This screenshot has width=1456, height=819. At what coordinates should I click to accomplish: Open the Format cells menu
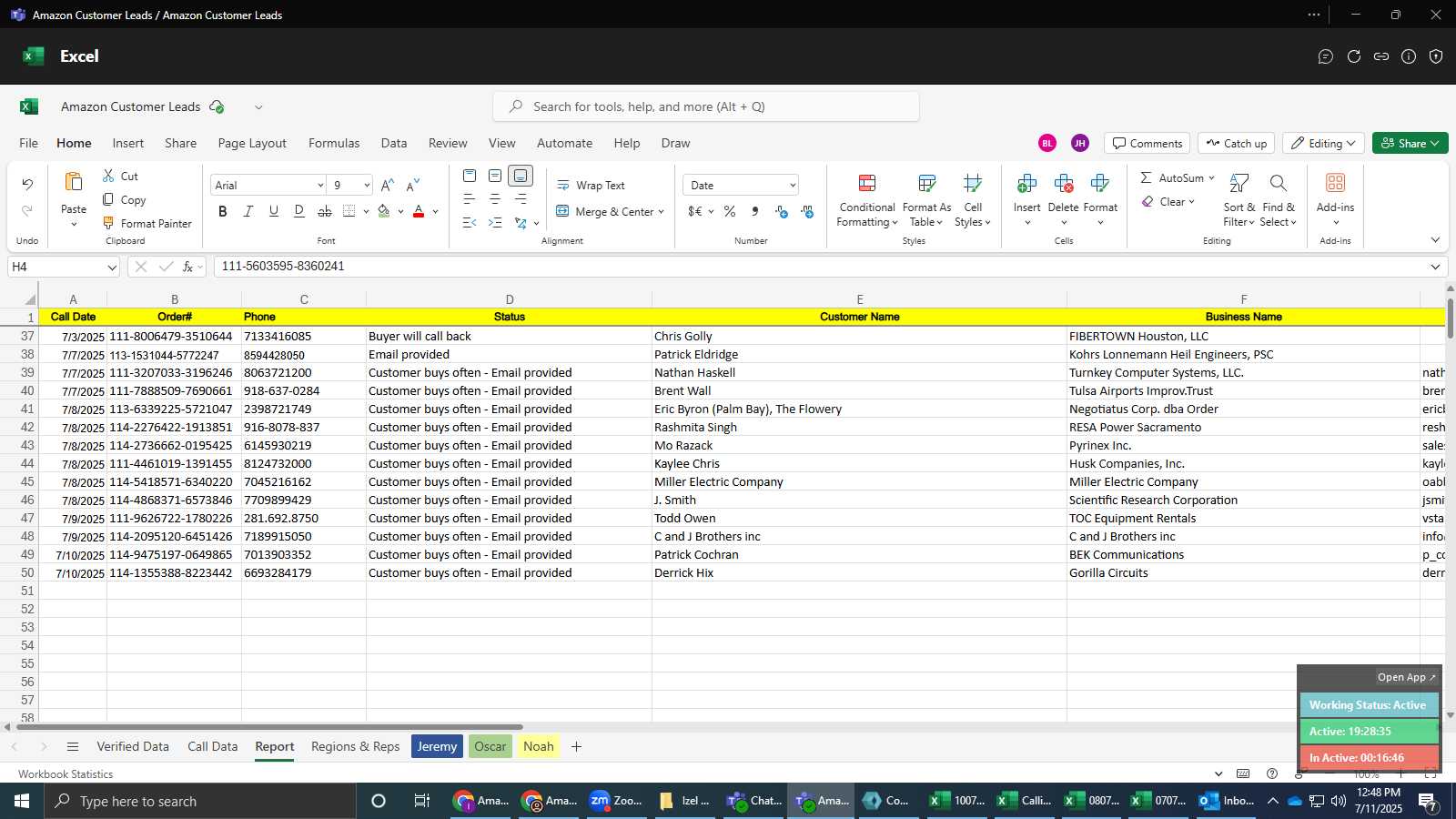1100,200
